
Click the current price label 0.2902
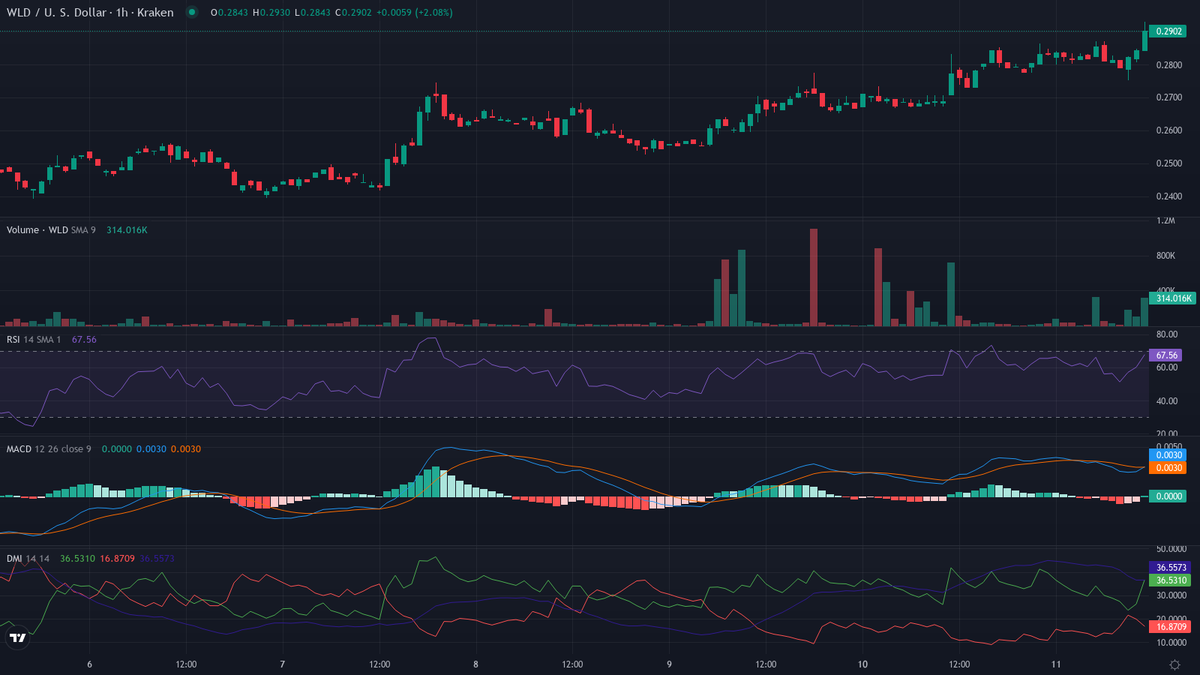1168,31
